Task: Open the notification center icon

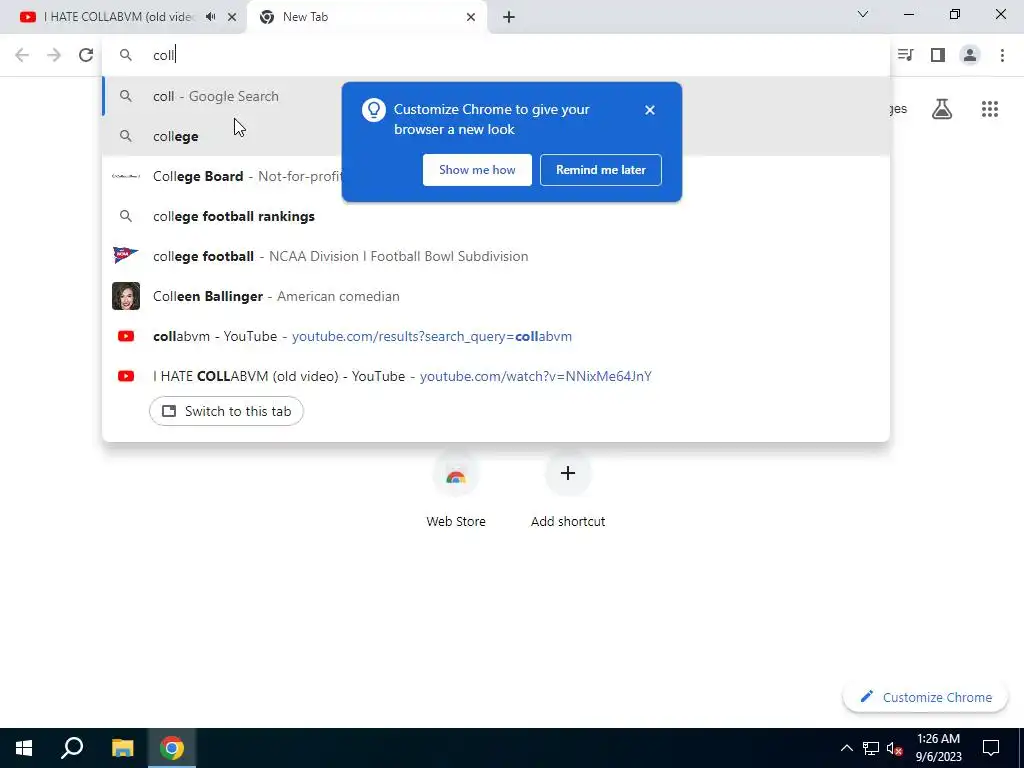Action: pos(991,748)
